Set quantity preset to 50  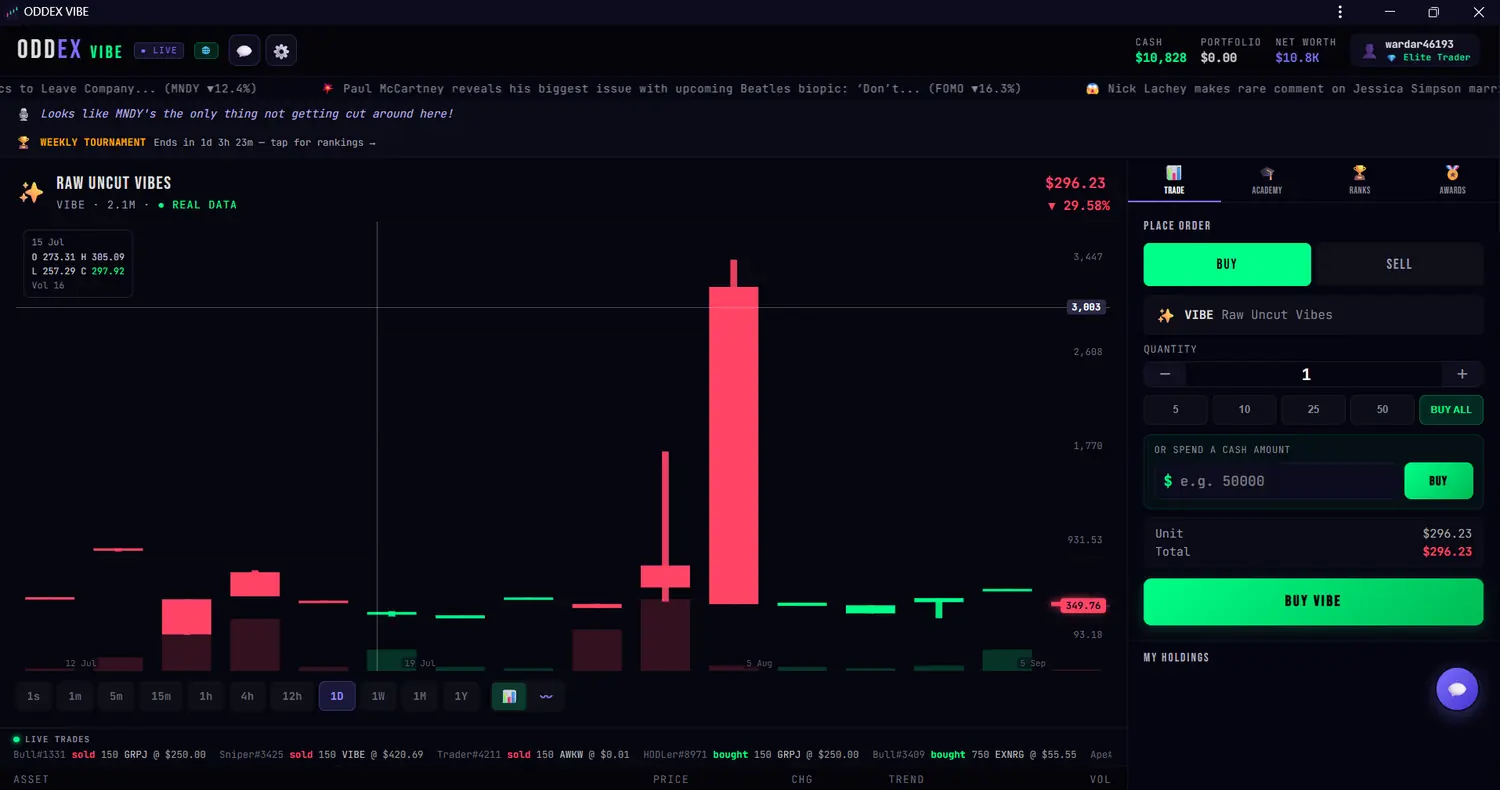[1382, 410]
